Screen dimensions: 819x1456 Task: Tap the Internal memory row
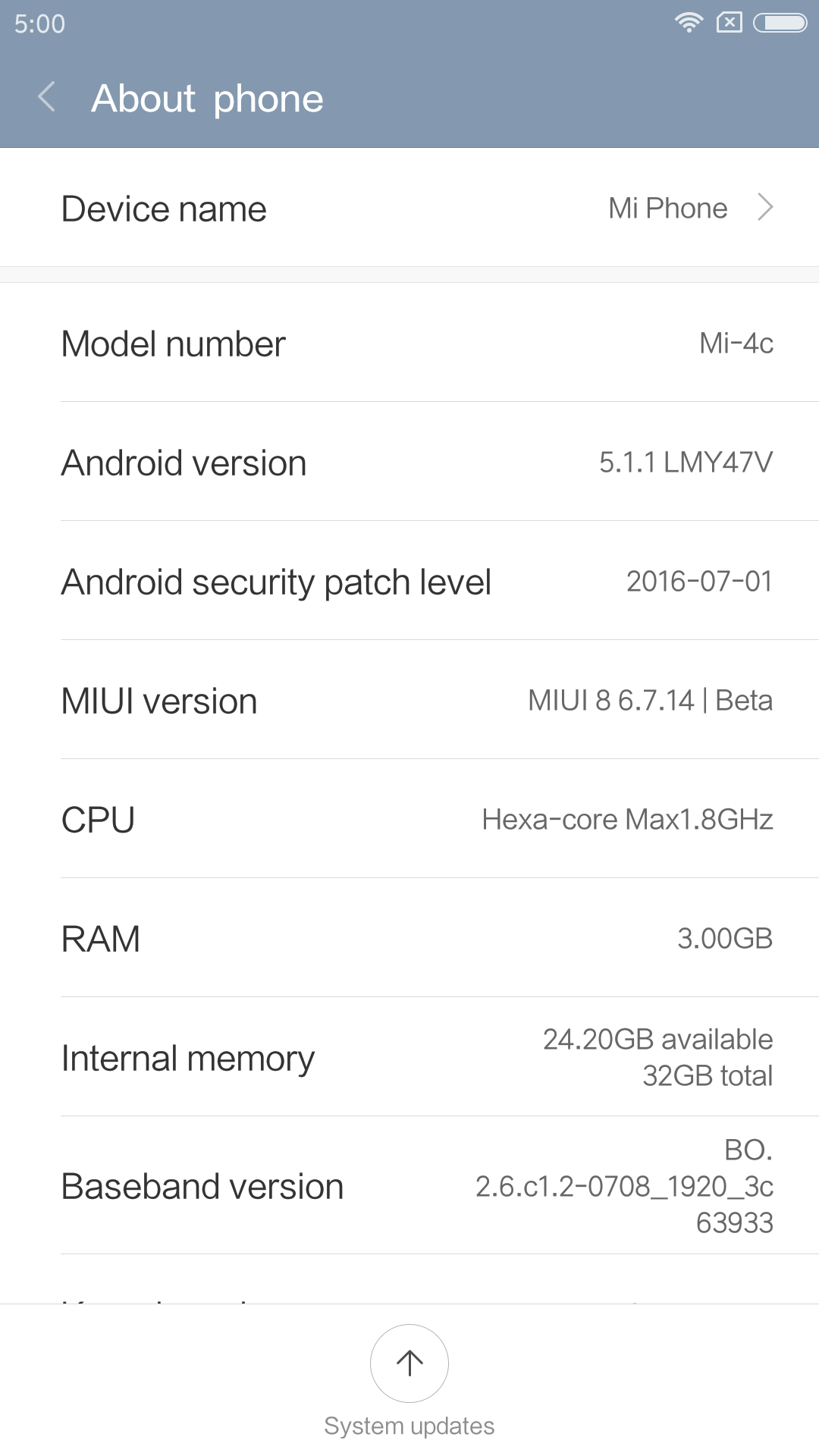click(x=409, y=1058)
